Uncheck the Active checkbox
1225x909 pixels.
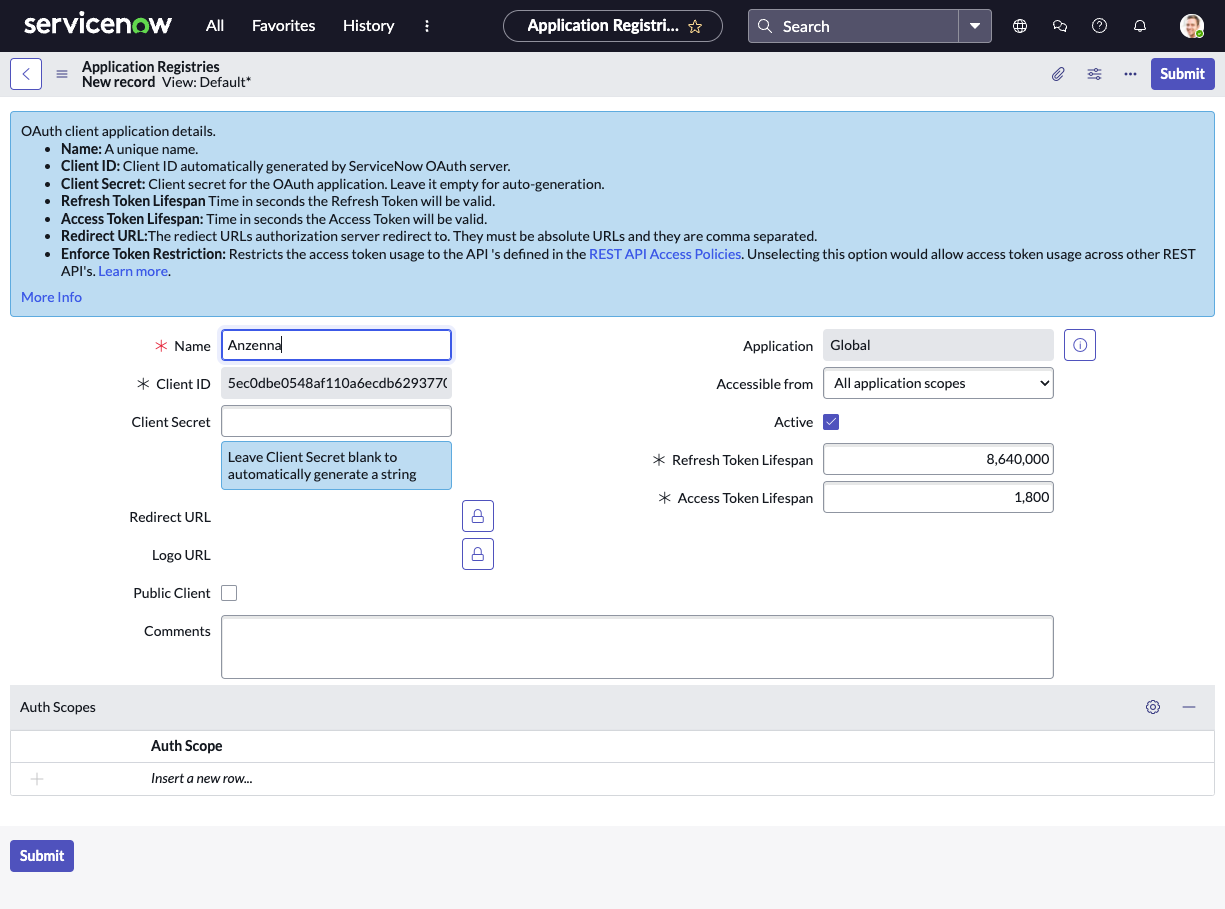click(x=831, y=422)
